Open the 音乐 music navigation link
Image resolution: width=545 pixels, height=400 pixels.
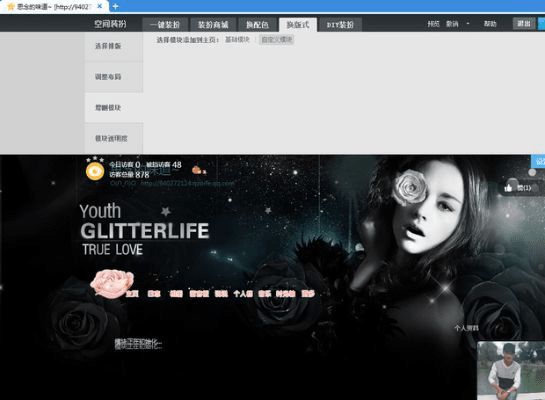[265, 294]
